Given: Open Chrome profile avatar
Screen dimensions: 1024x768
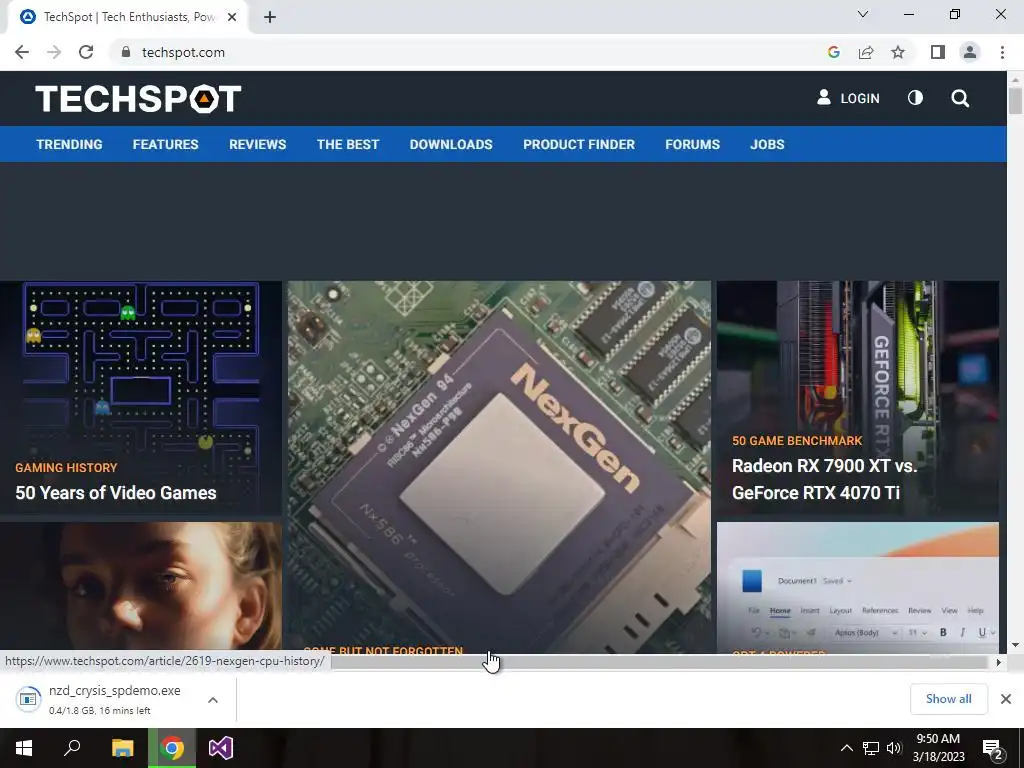Looking at the screenshot, I should tap(970, 52).
